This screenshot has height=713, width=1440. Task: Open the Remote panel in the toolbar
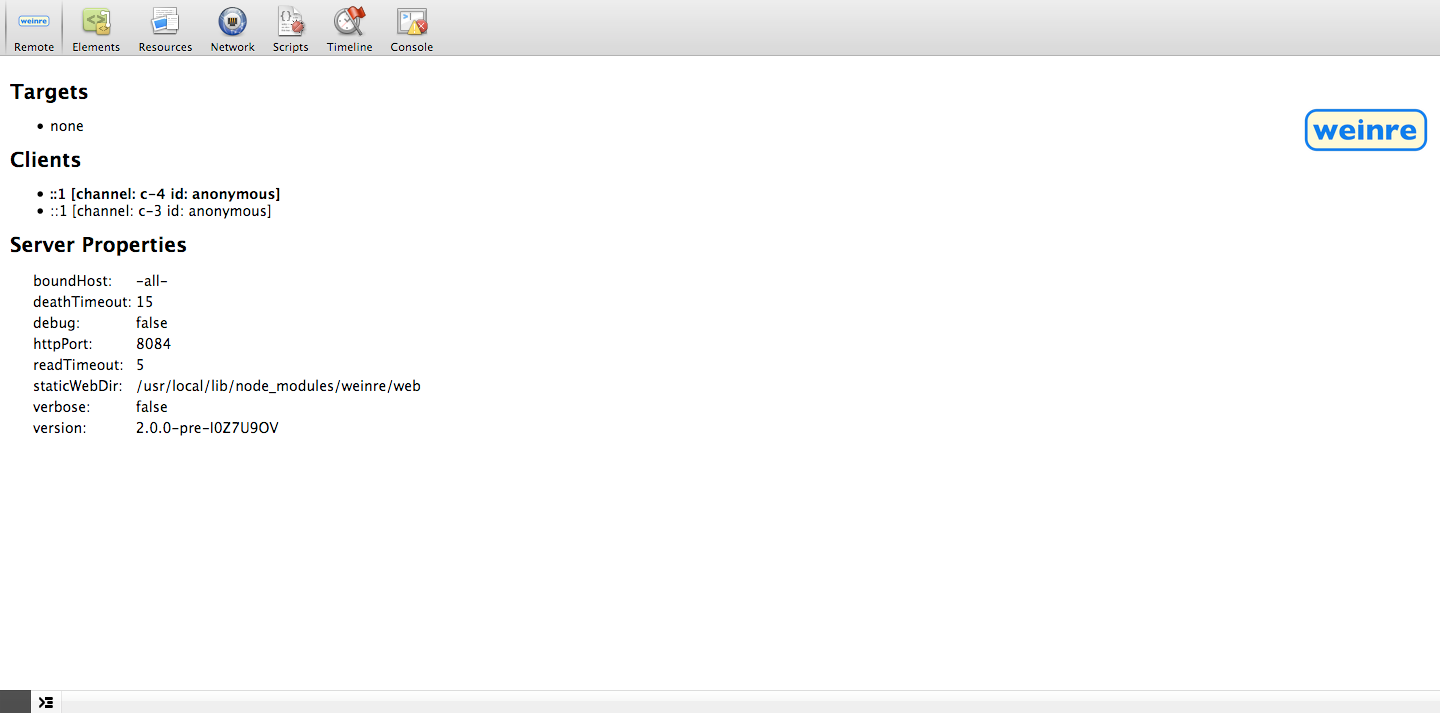[34, 29]
